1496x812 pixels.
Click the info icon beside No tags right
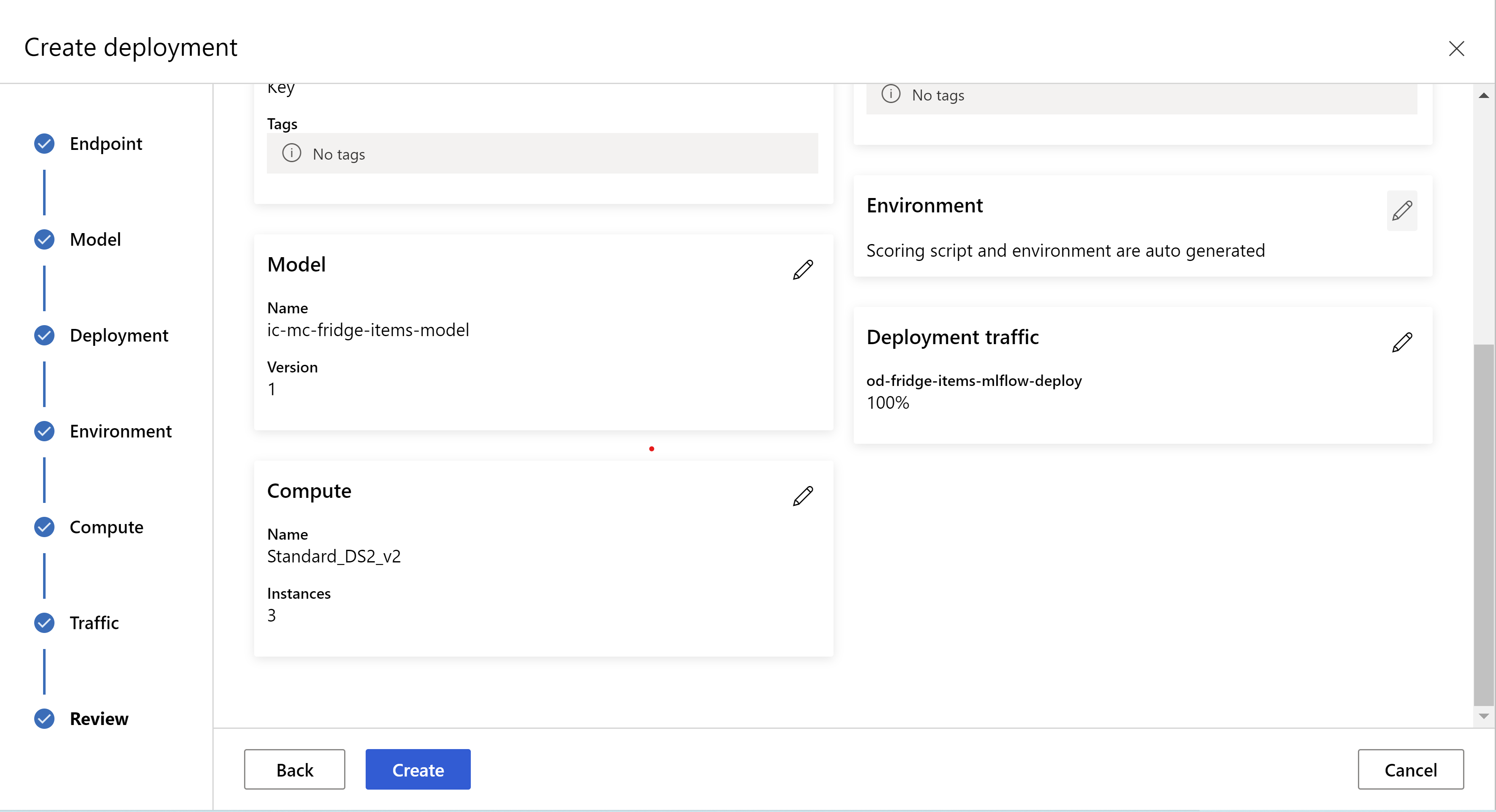tap(887, 95)
